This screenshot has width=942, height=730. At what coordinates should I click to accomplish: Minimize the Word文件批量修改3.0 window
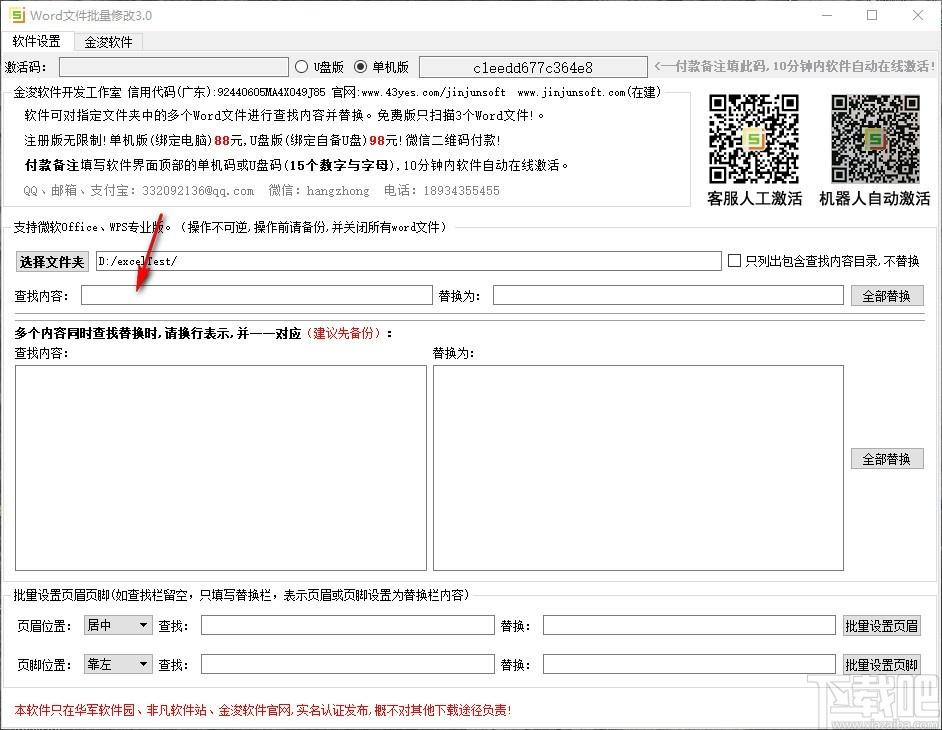coord(827,15)
